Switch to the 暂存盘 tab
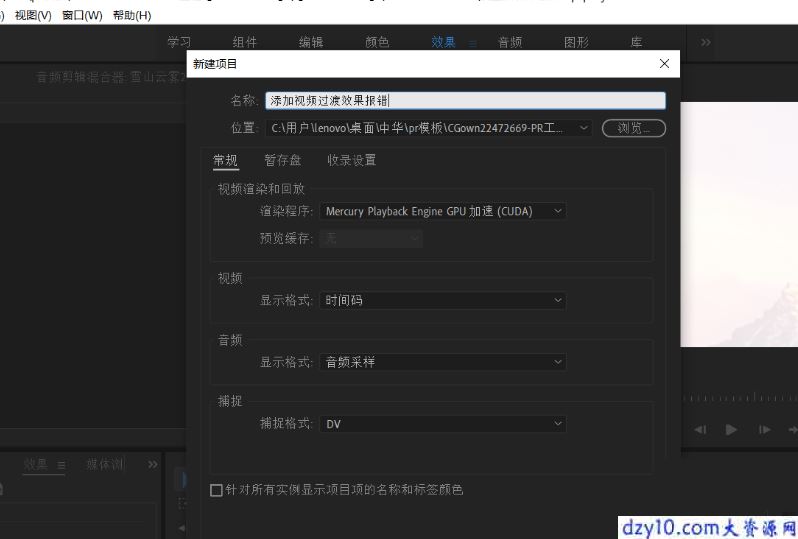This screenshot has height=539, width=798. point(282,160)
